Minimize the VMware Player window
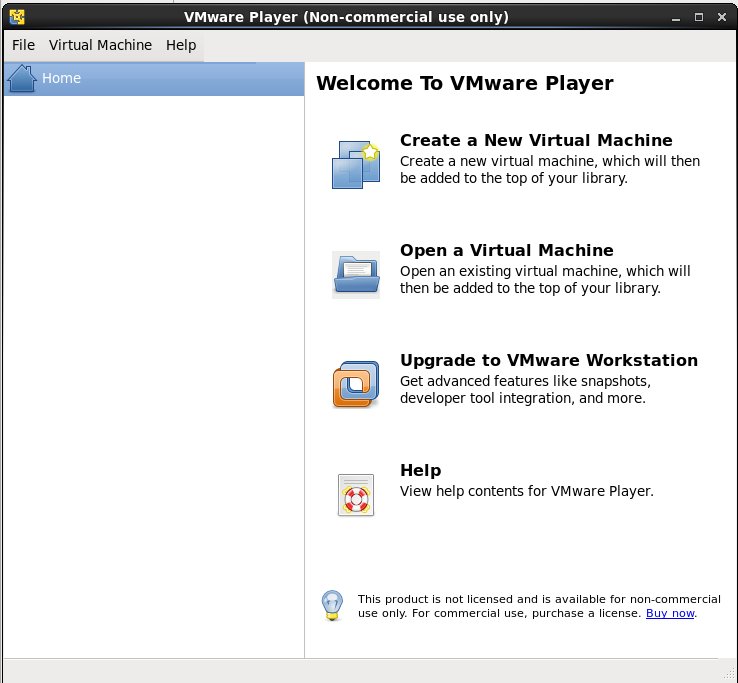The width and height of the screenshot is (738, 683). [x=676, y=18]
